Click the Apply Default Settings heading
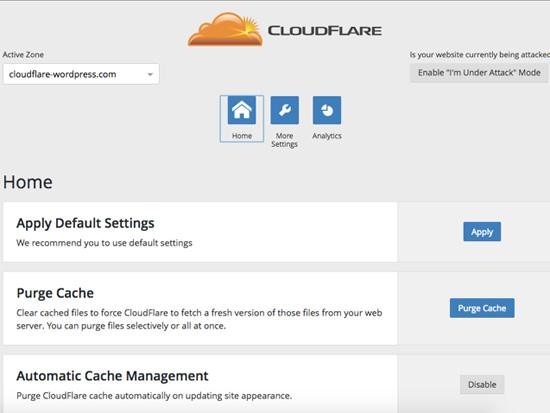This screenshot has width=550, height=413. (85, 224)
